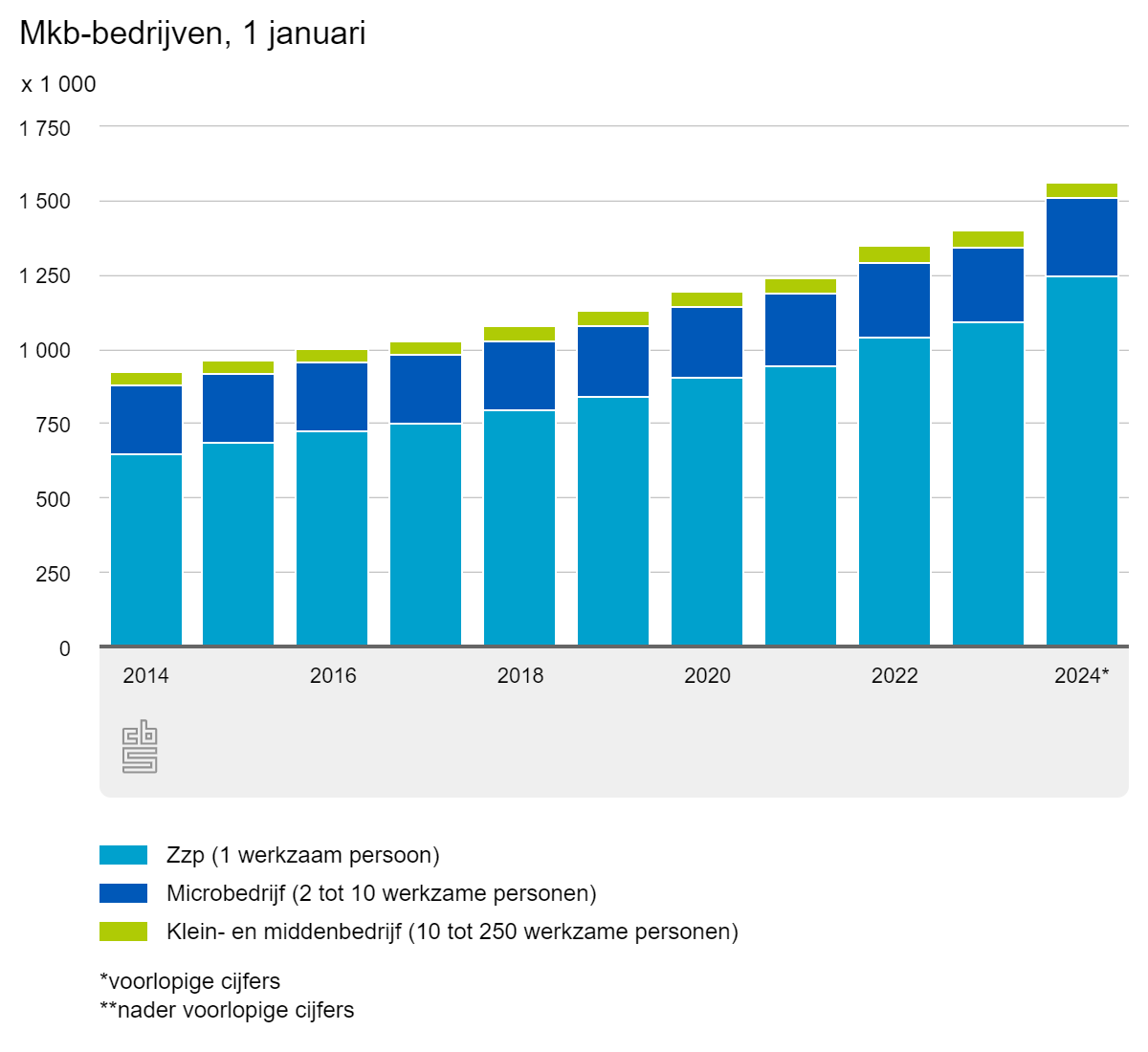Toggle the Microbedrijf series visibility

(383, 892)
